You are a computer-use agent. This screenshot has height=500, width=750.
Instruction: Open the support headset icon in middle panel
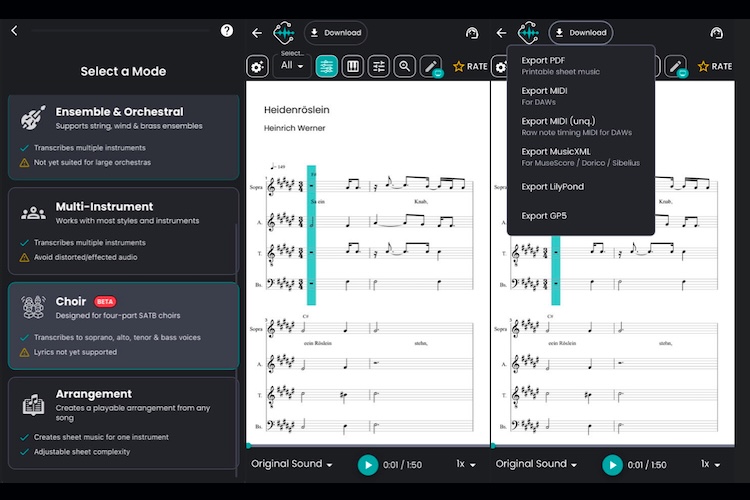point(472,33)
